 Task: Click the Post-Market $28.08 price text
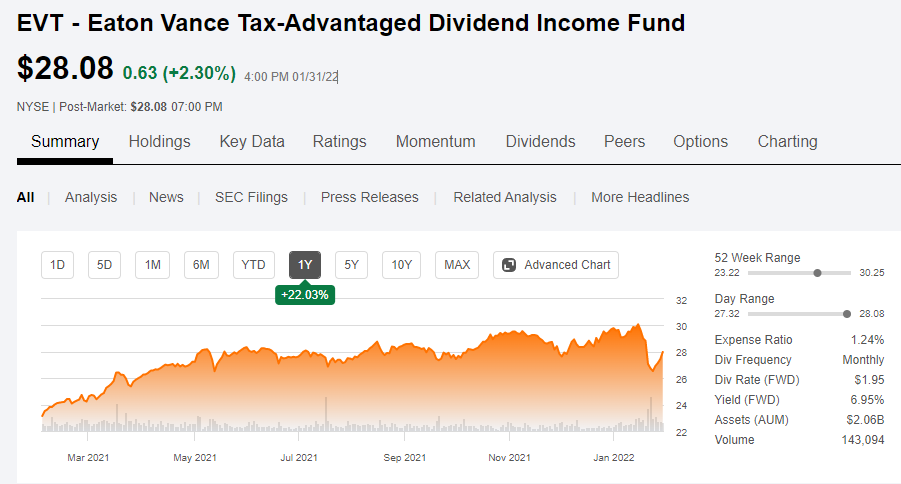pos(148,107)
